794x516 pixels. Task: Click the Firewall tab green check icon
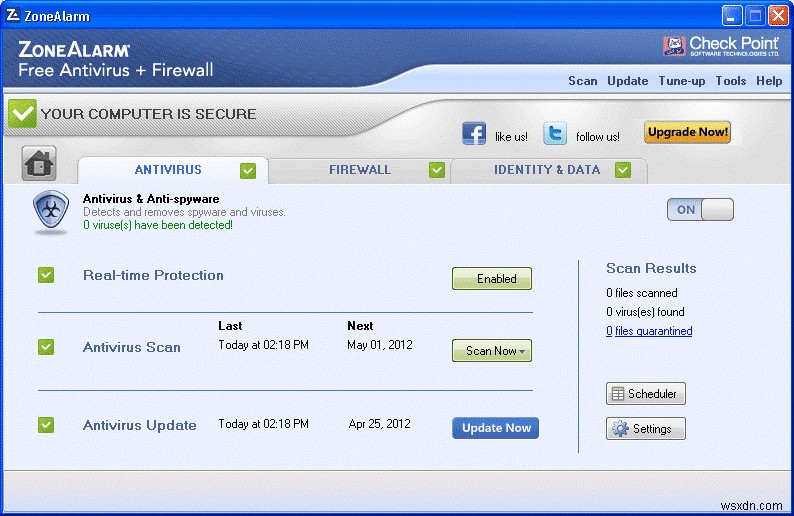point(436,170)
